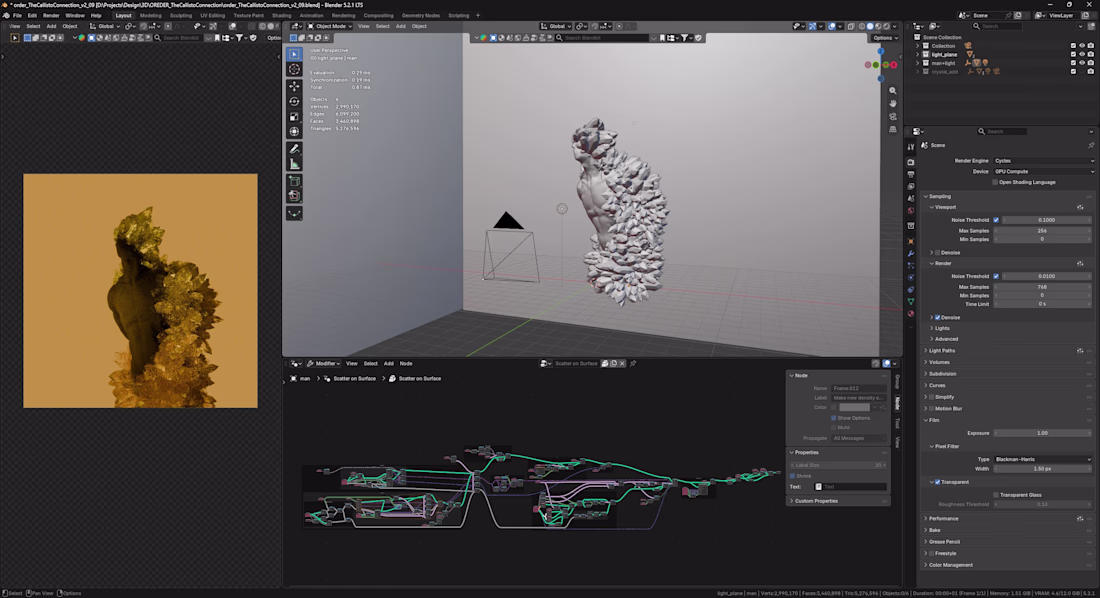Hide man+light collection in viewport
This screenshot has height=598, width=1100.
tap(1082, 62)
